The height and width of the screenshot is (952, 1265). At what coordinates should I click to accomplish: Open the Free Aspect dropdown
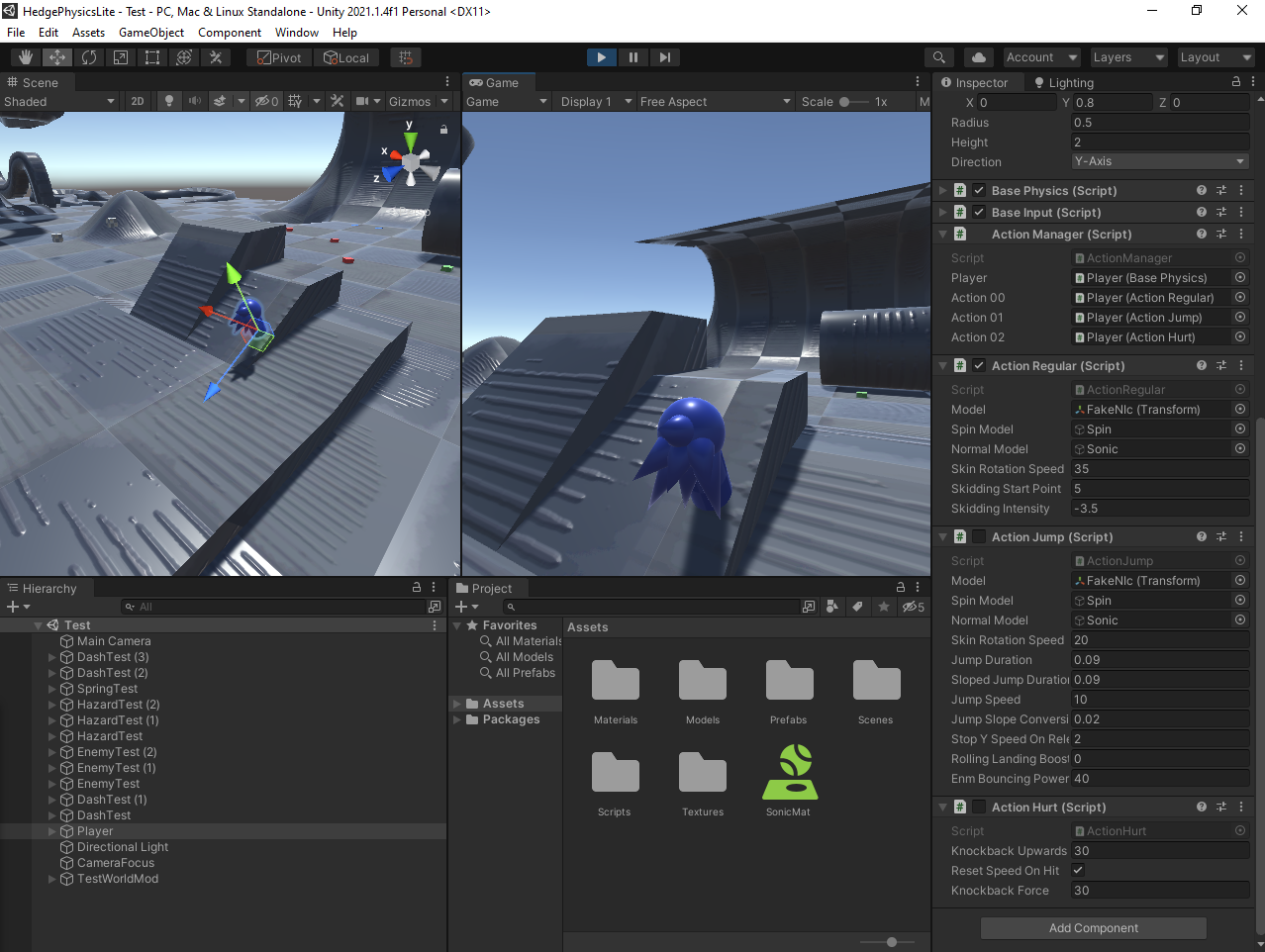coord(716,101)
